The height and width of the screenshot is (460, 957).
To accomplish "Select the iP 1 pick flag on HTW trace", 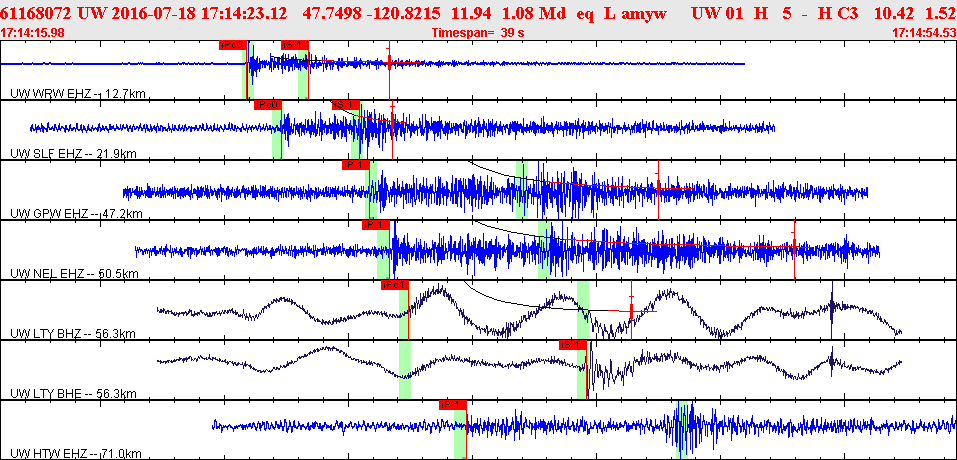I will [x=453, y=404].
